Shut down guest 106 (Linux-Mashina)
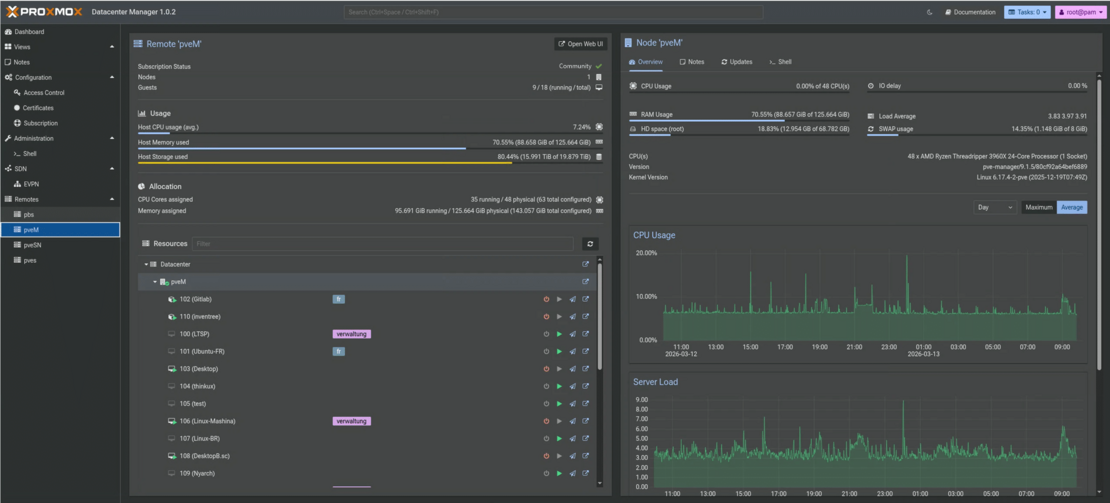The width and height of the screenshot is (1110, 503). (547, 421)
